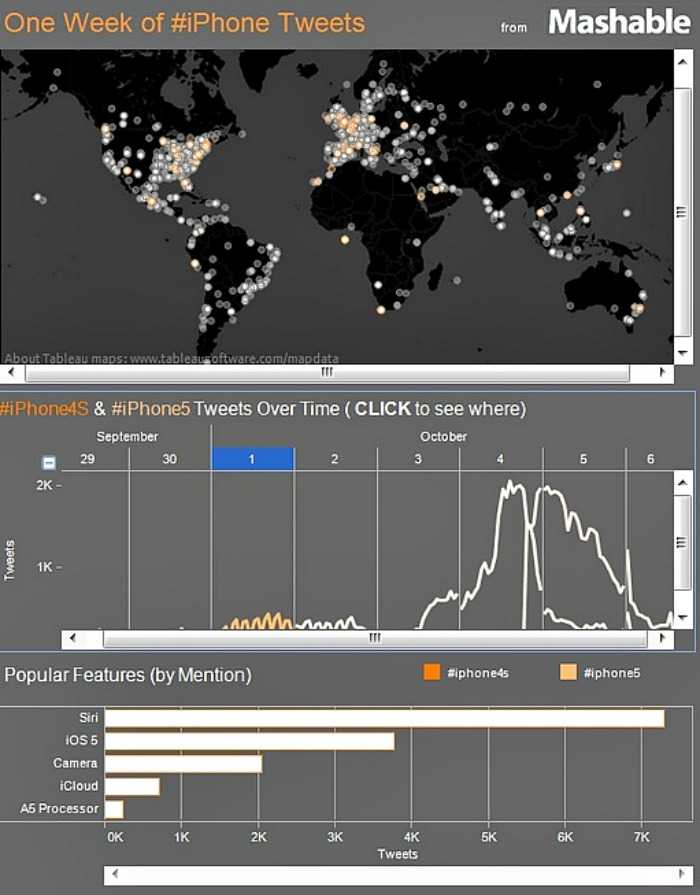The width and height of the screenshot is (700, 895).
Task: Select the September 30 date header
Action: tap(169, 459)
